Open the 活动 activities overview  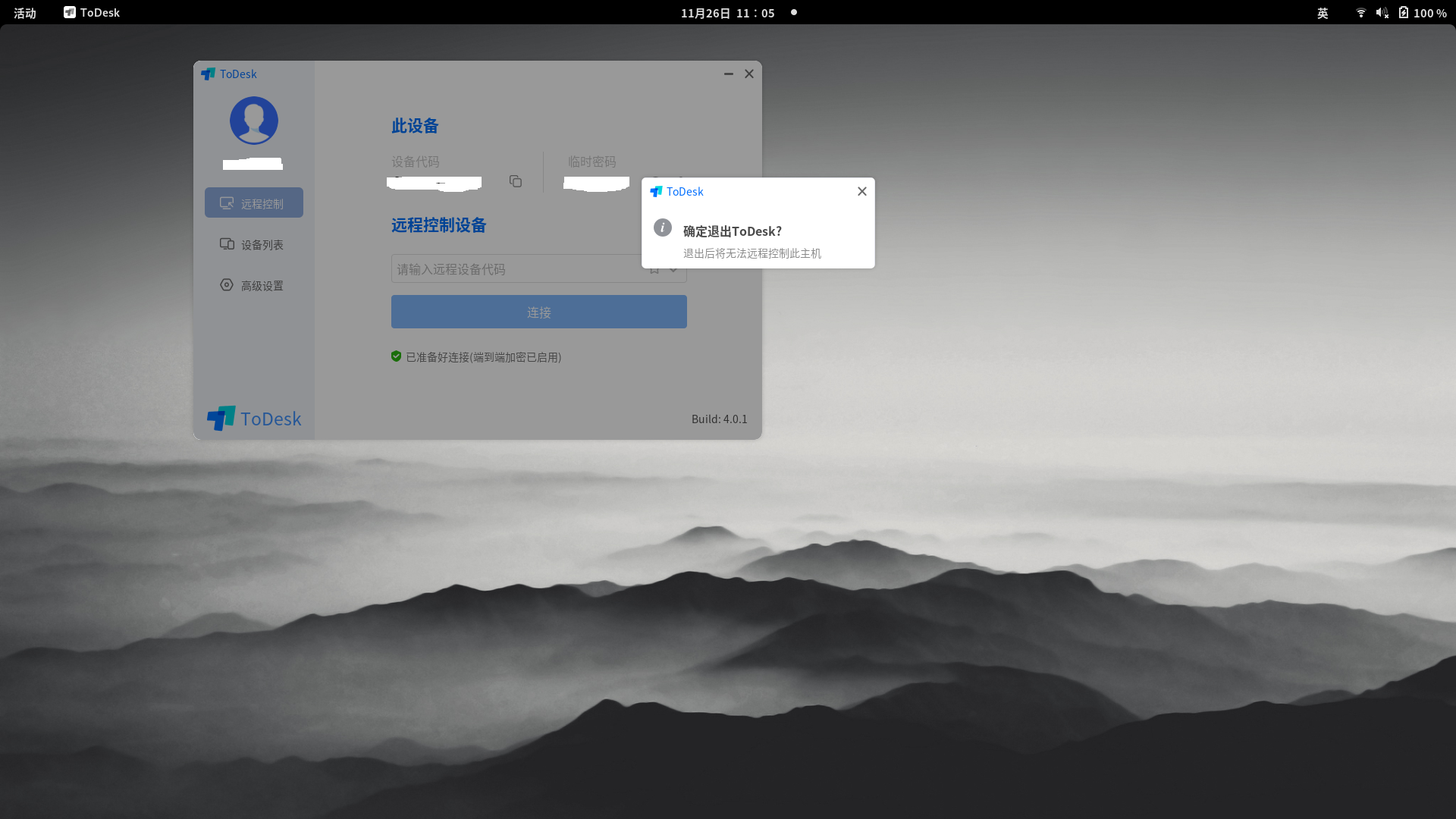pos(25,13)
